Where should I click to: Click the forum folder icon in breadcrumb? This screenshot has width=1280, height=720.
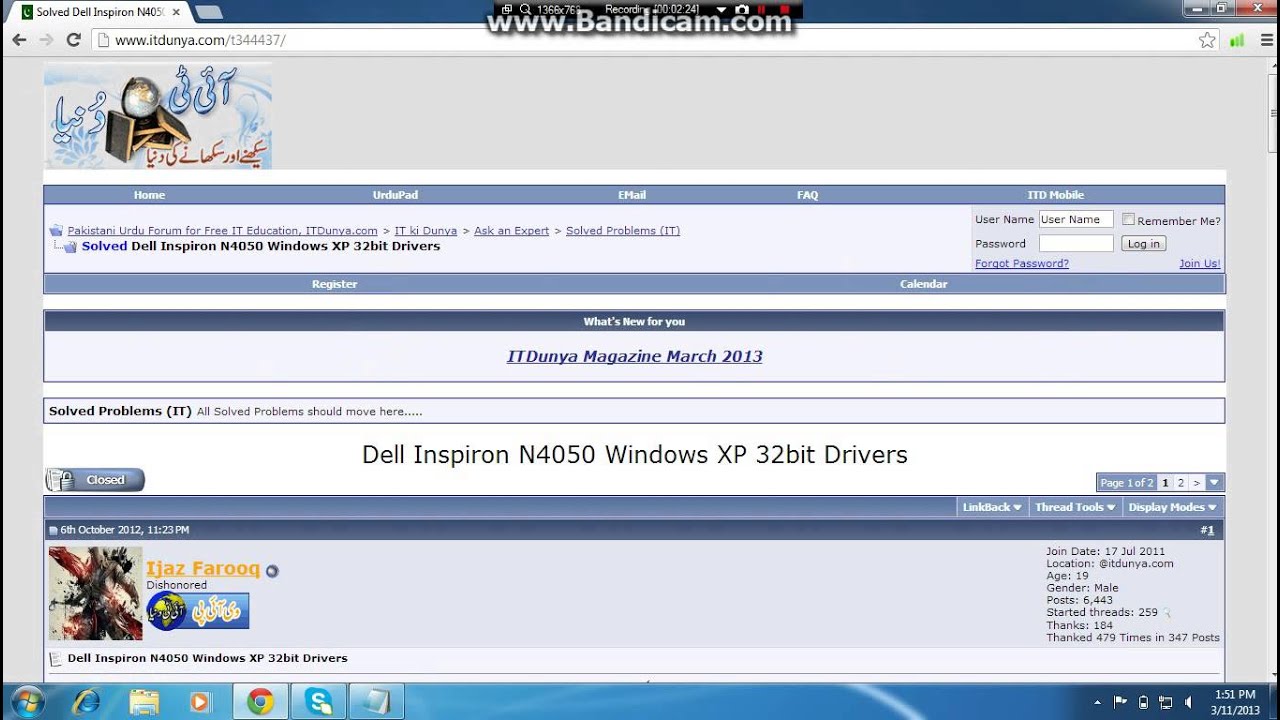click(x=56, y=231)
